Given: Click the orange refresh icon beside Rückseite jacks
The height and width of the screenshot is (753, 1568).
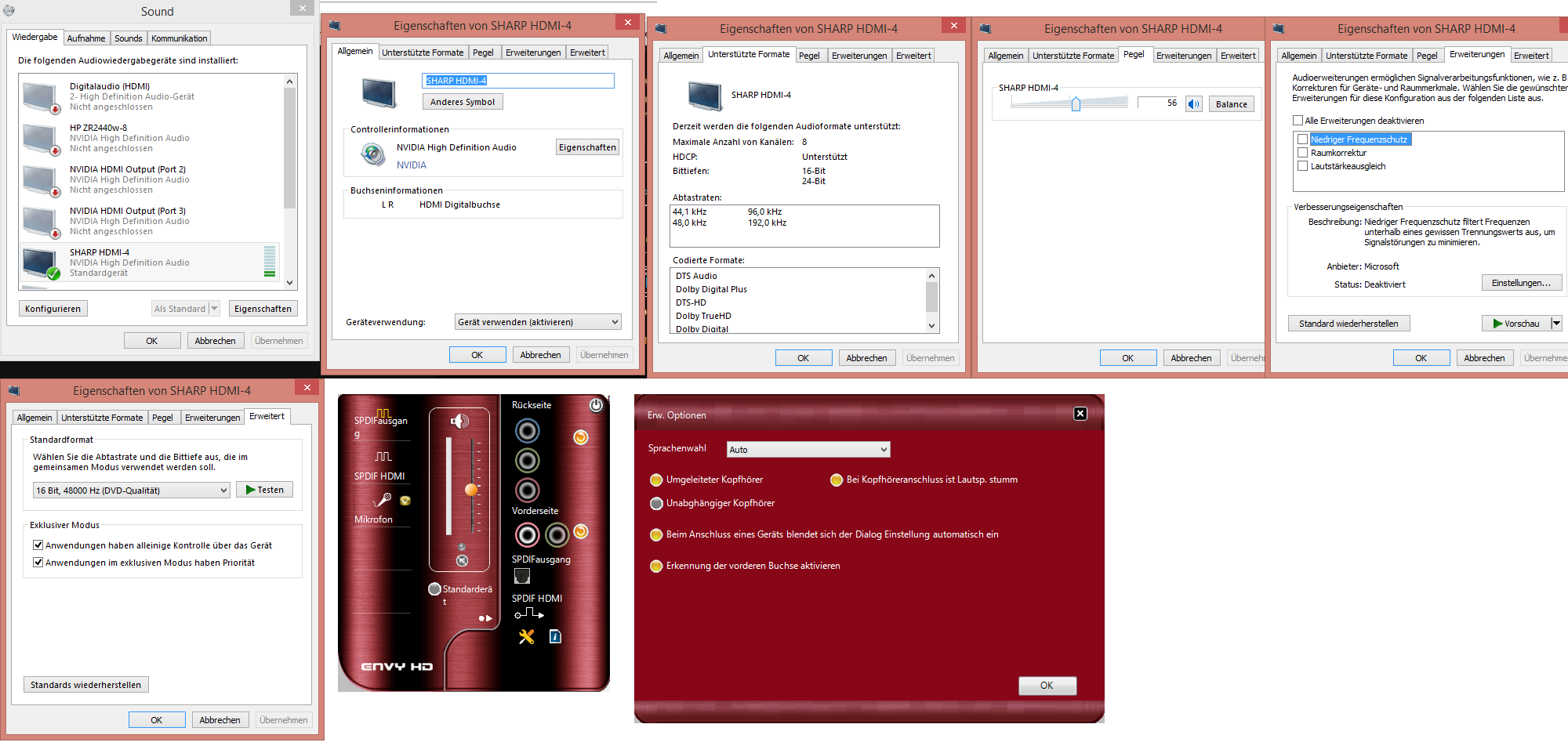Looking at the screenshot, I should (x=581, y=437).
